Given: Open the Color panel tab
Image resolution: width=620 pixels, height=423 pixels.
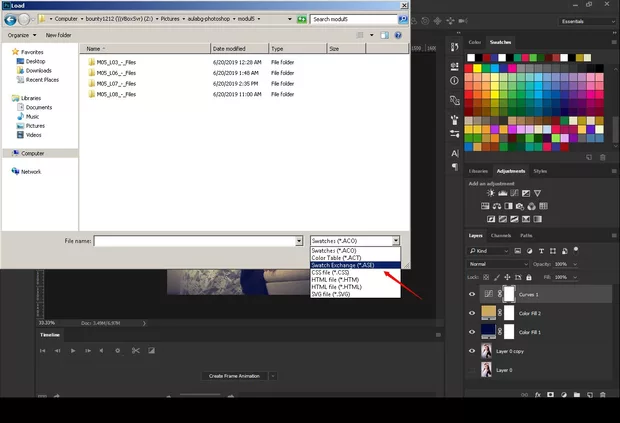Looking at the screenshot, I should [475, 42].
